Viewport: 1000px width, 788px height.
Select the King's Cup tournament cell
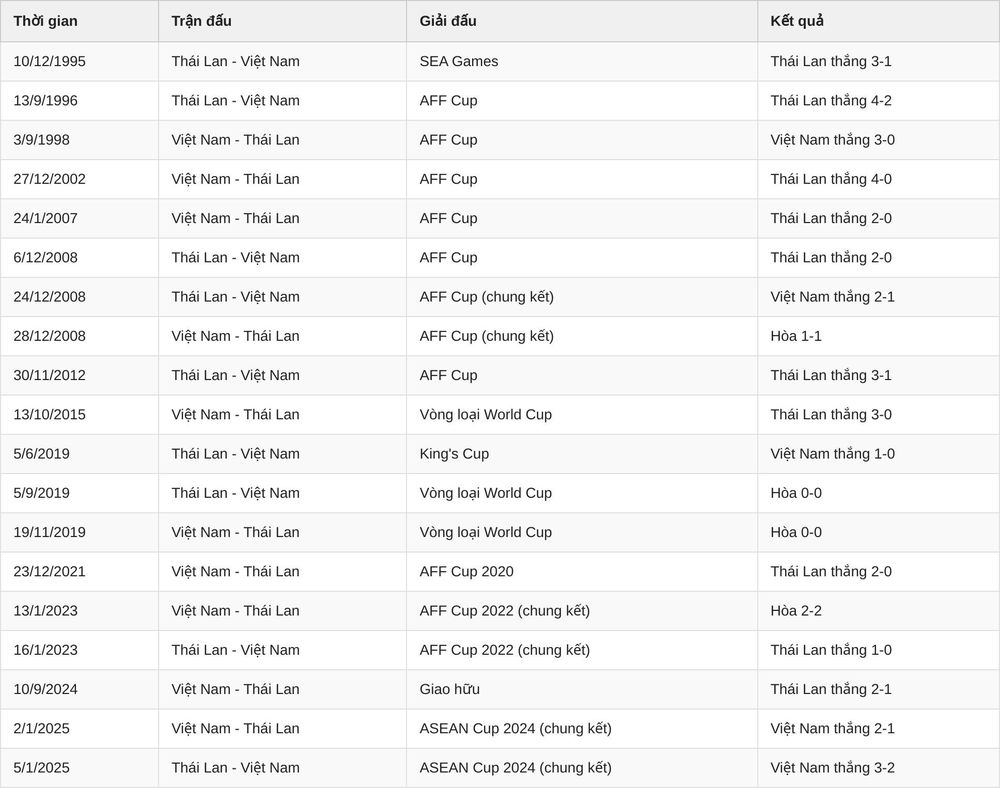pos(582,454)
